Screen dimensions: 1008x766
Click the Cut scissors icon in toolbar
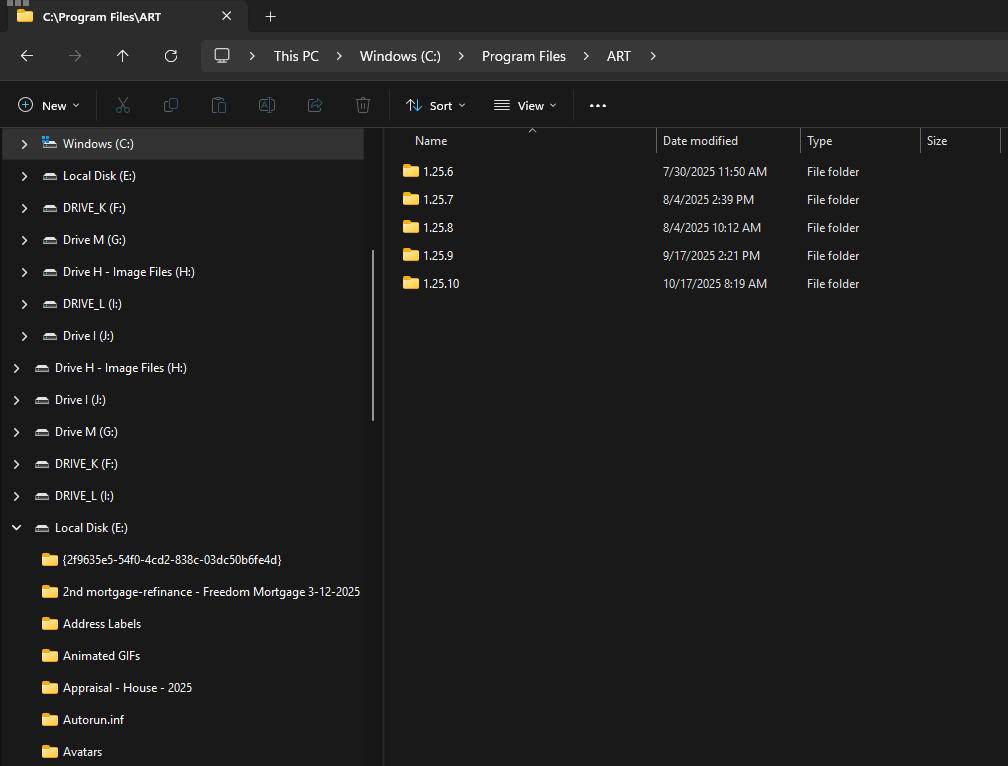123,105
